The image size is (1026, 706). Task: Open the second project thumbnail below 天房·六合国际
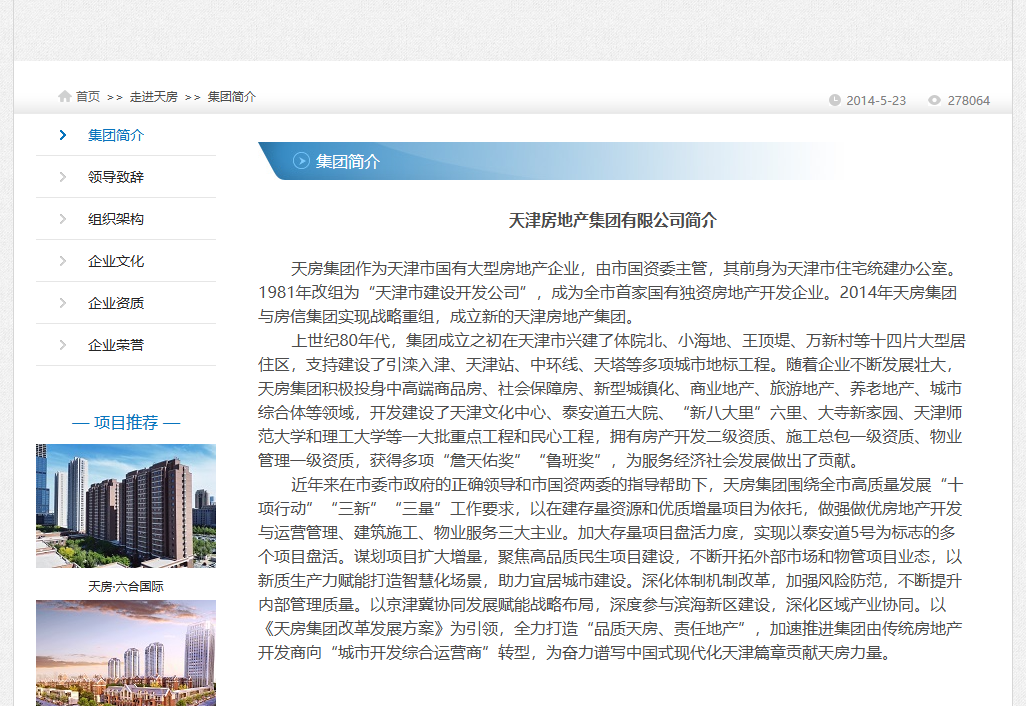pyautogui.click(x=126, y=652)
